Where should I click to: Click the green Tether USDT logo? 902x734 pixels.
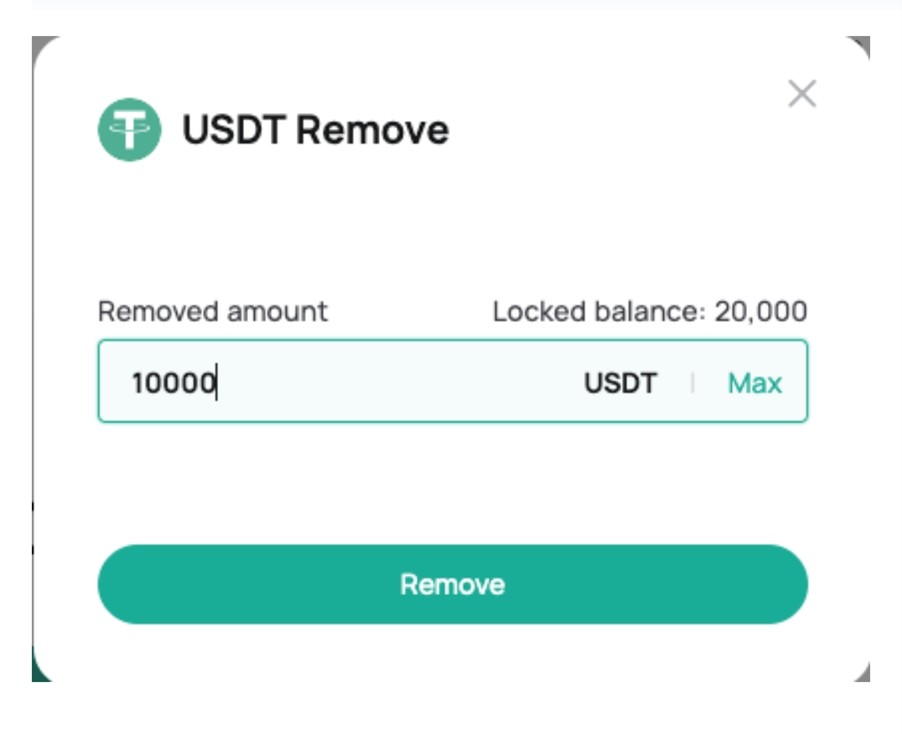(x=129, y=129)
